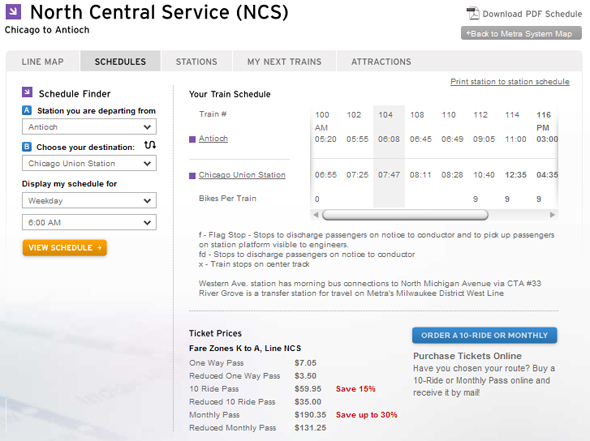Click the blue B destination marker icon
Viewport: 590px width, 441px height.
27,147
